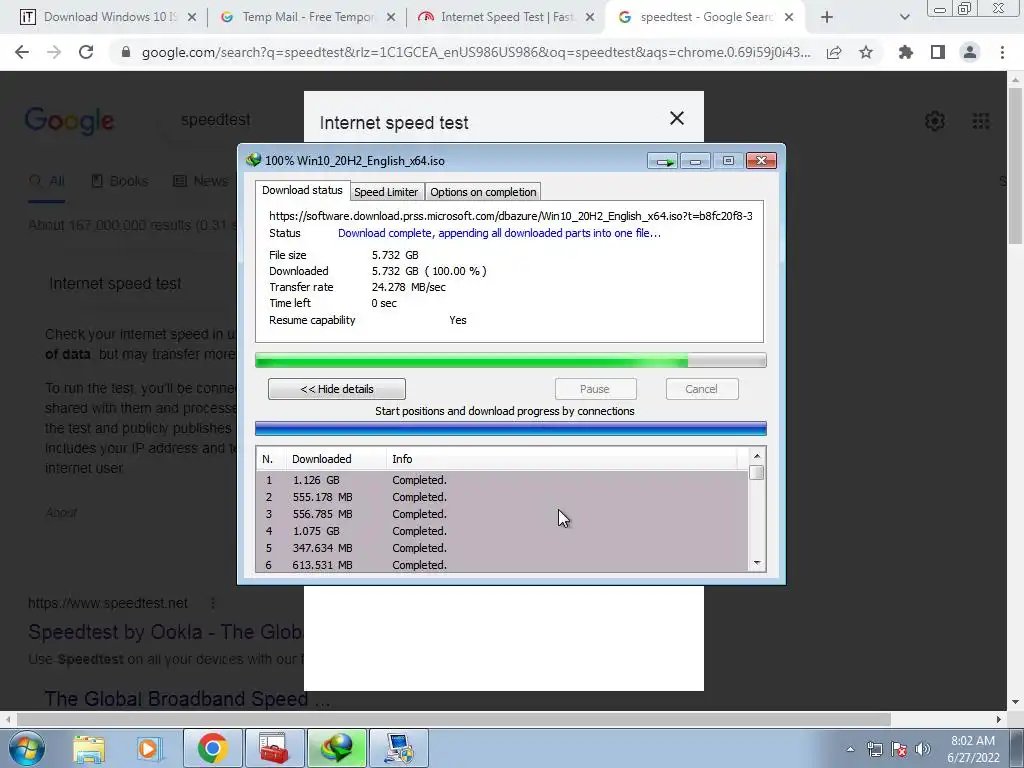Switch to the Temp Mail browser tab

coord(308,17)
